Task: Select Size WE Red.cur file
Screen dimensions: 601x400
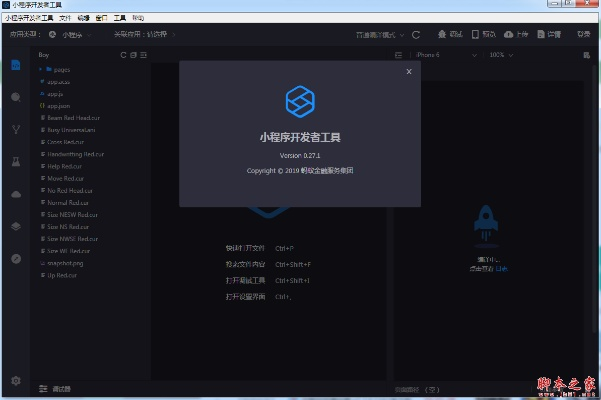Action: pos(69,251)
